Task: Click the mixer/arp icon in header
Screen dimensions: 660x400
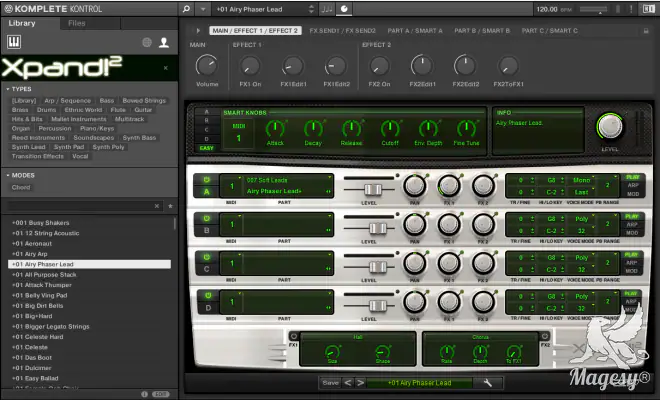Action: point(327,9)
